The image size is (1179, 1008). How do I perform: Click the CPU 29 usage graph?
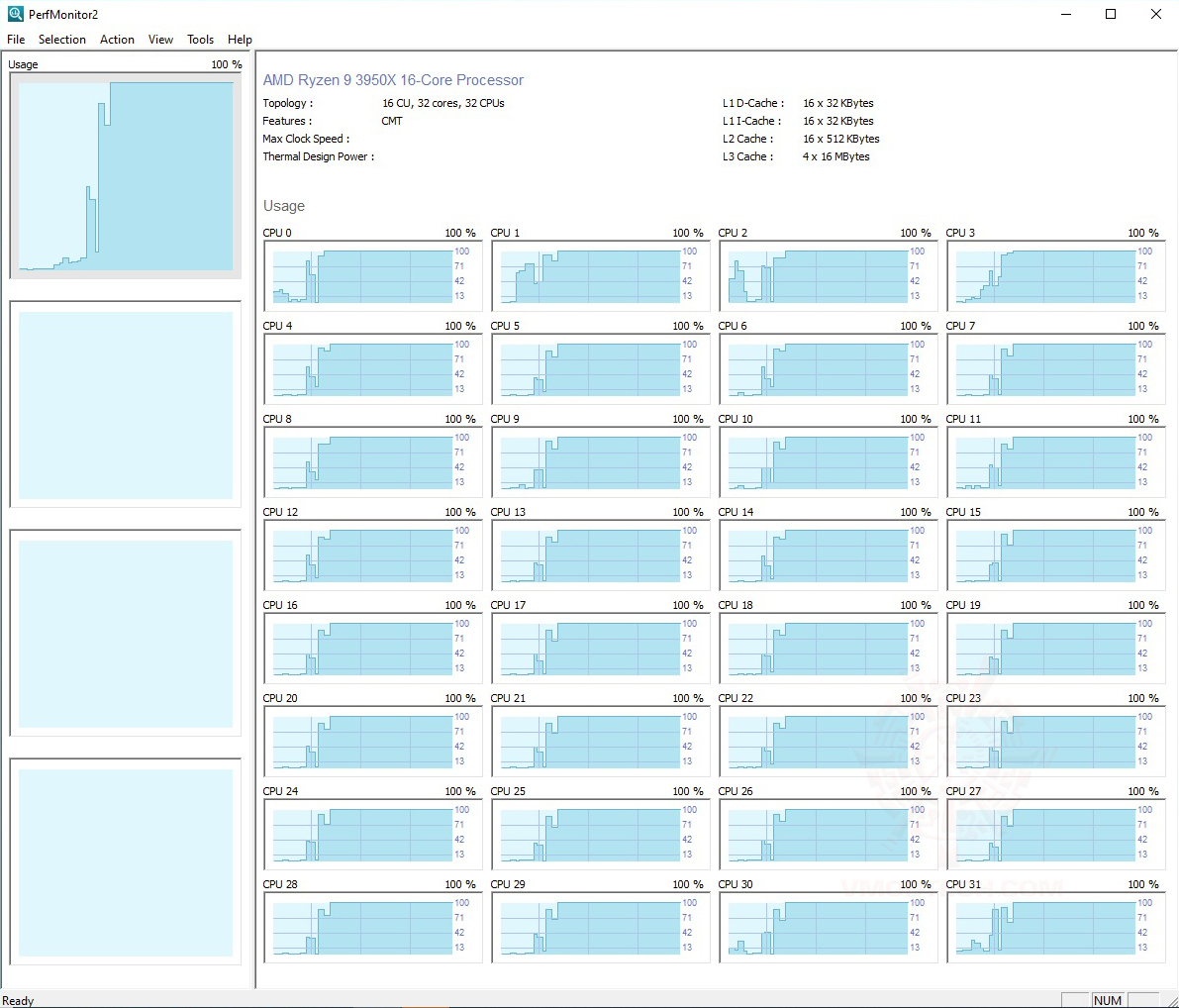tap(601, 929)
